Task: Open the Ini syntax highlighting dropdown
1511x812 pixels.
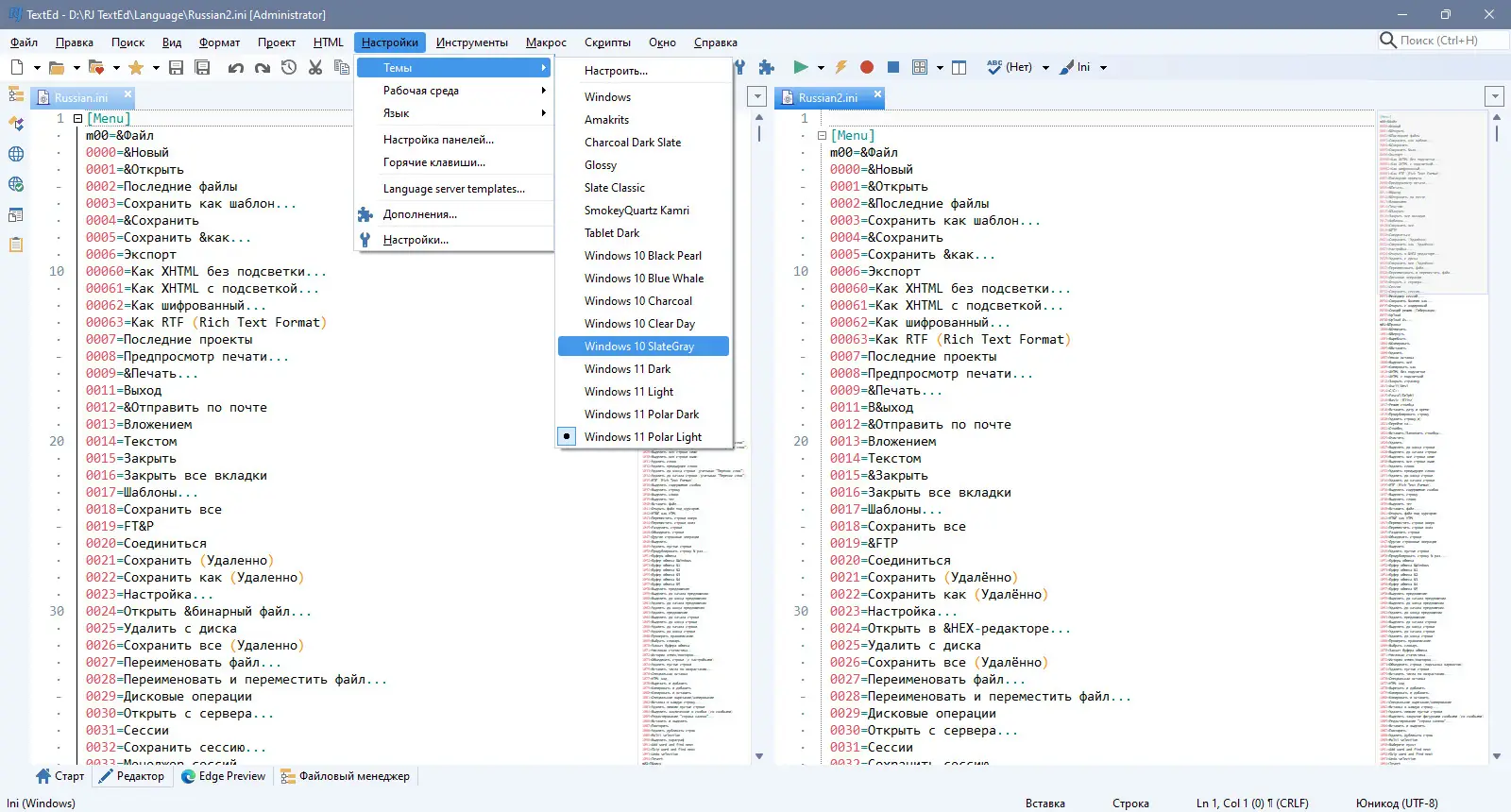Action: pyautogui.click(x=1103, y=68)
